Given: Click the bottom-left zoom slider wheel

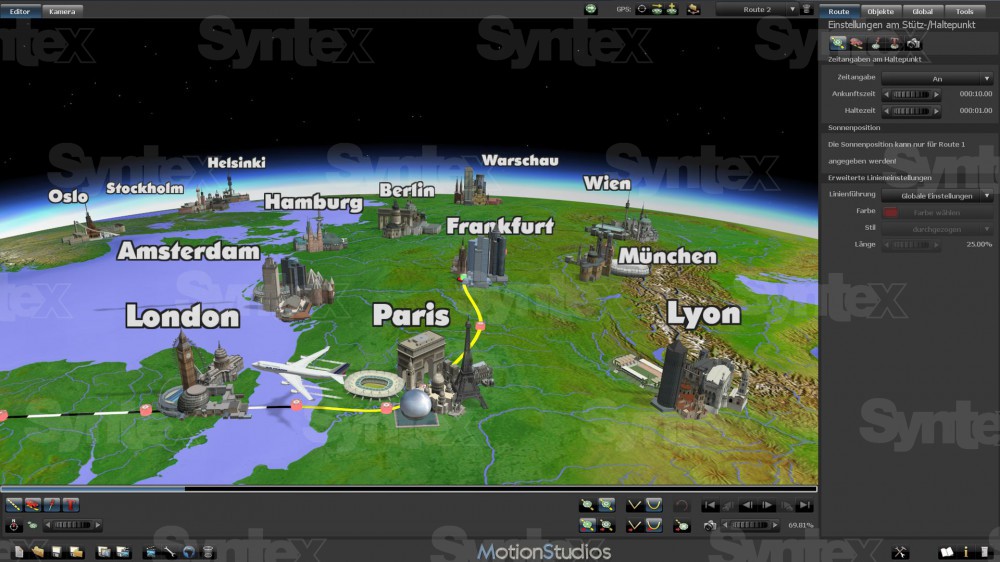Looking at the screenshot, I should [x=72, y=525].
